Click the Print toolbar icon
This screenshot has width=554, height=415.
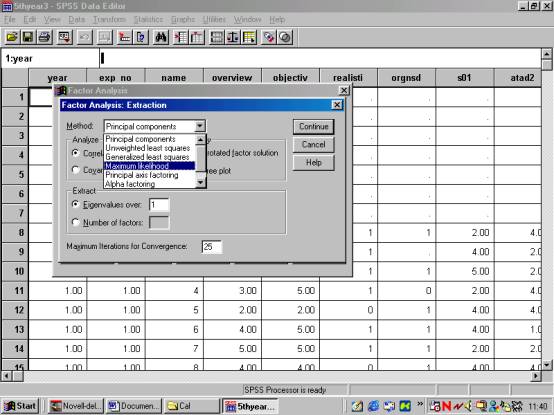coord(45,37)
